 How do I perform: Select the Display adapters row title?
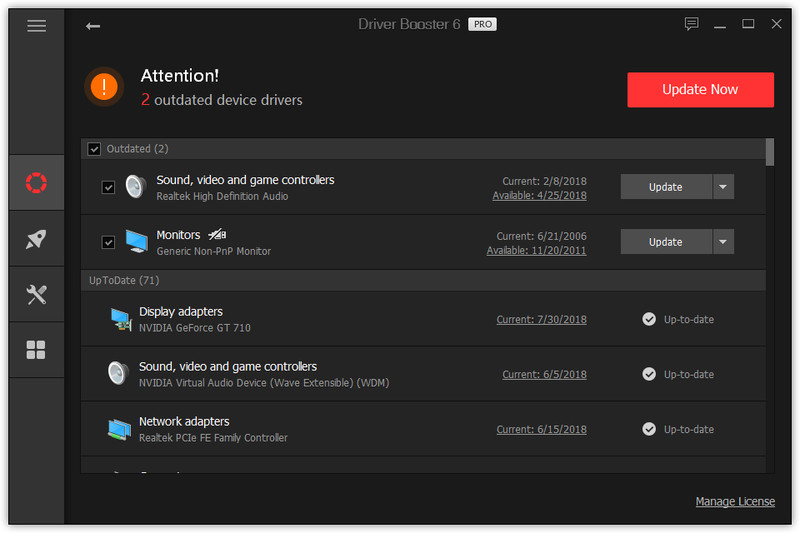point(181,312)
